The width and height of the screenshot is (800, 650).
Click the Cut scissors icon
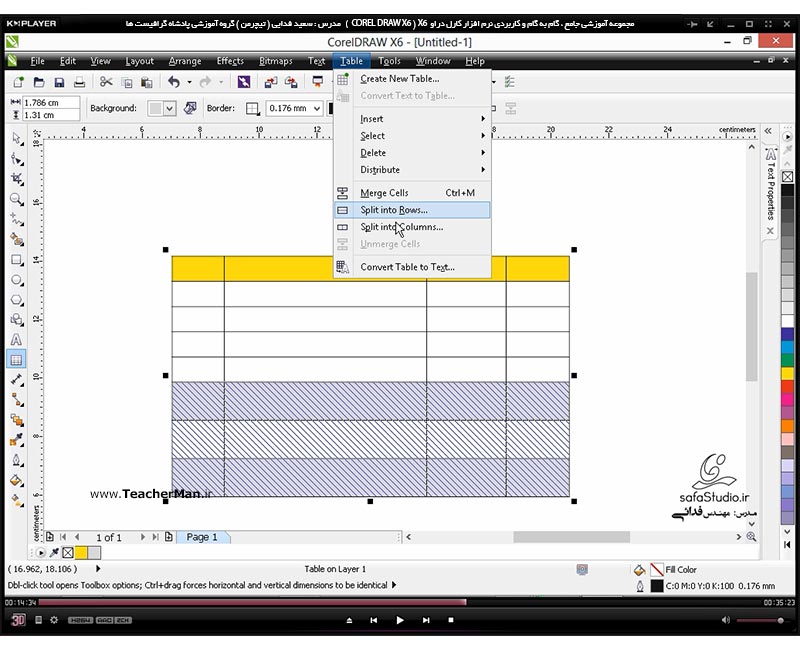tap(106, 82)
